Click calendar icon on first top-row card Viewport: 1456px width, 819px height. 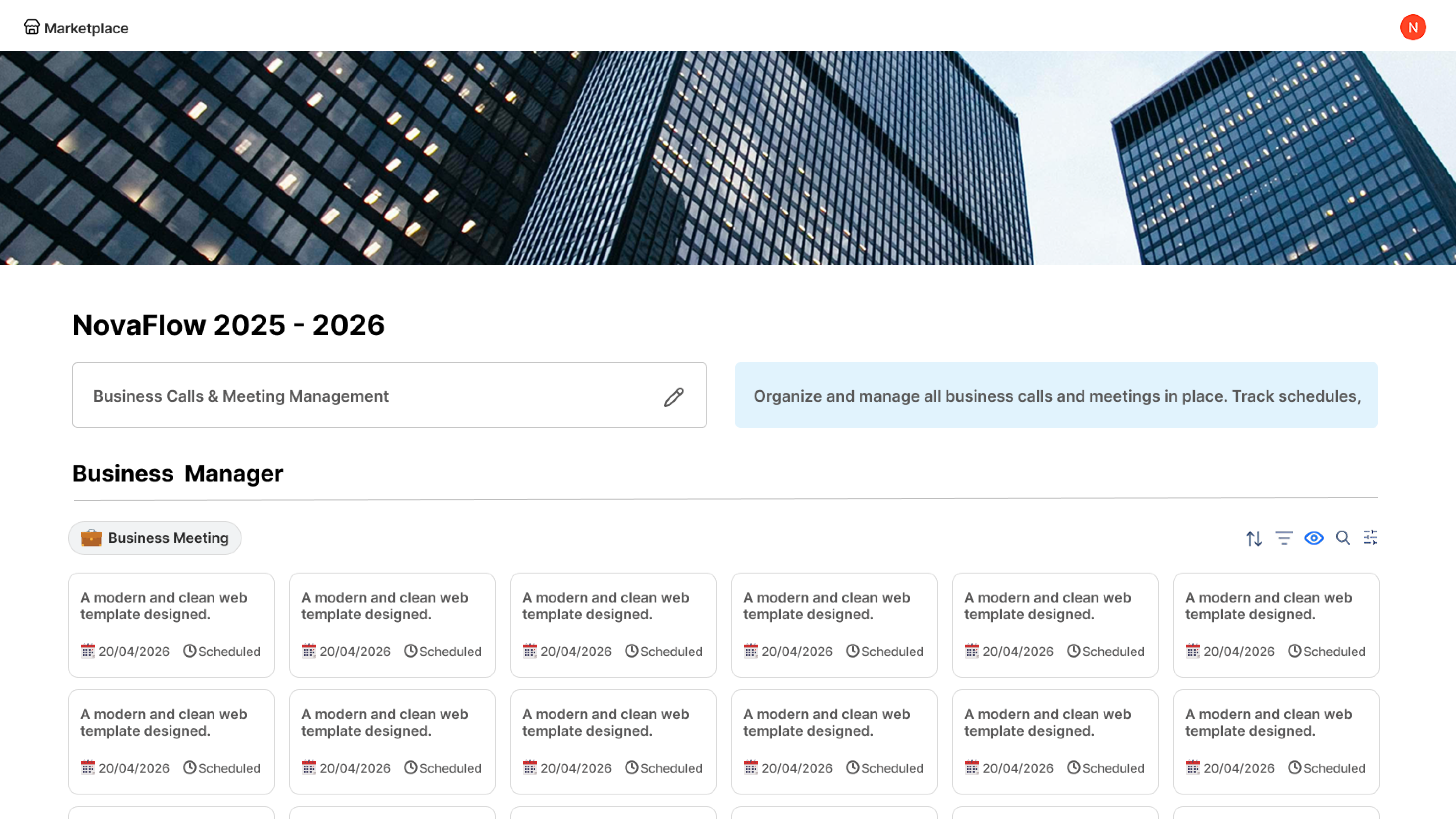(x=88, y=651)
